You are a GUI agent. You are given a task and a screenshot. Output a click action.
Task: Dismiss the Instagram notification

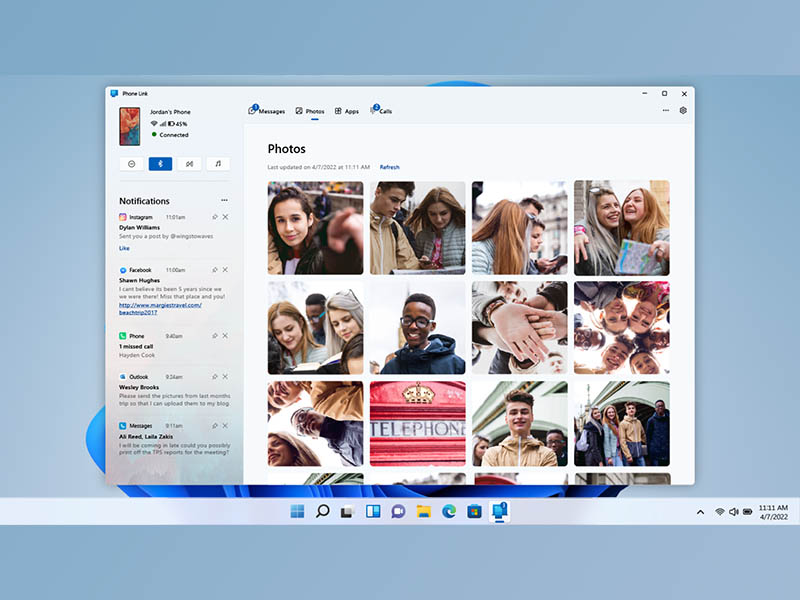click(x=225, y=217)
